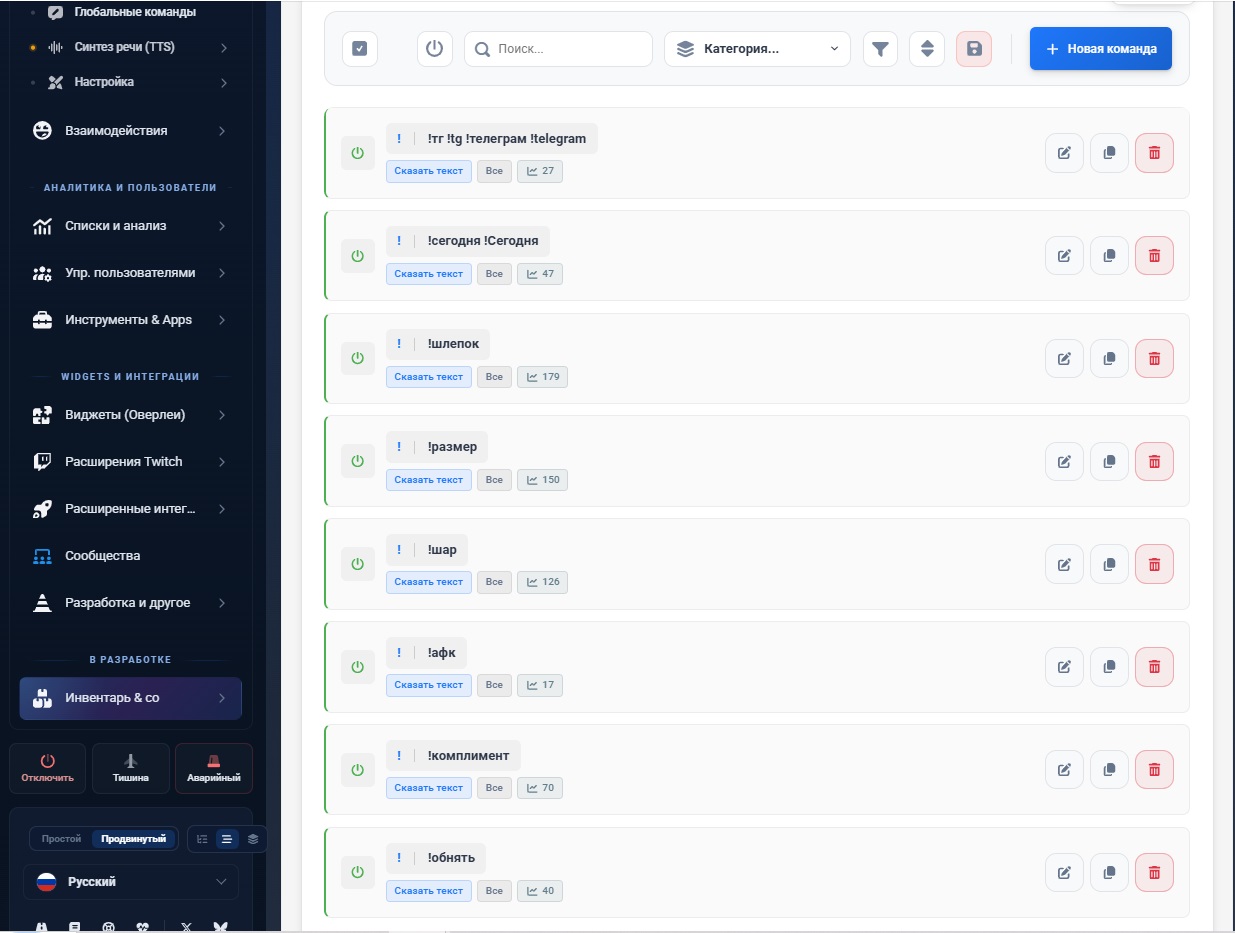Copy the !комплимент command
Viewport: 1235px width, 933px height.
point(1109,770)
